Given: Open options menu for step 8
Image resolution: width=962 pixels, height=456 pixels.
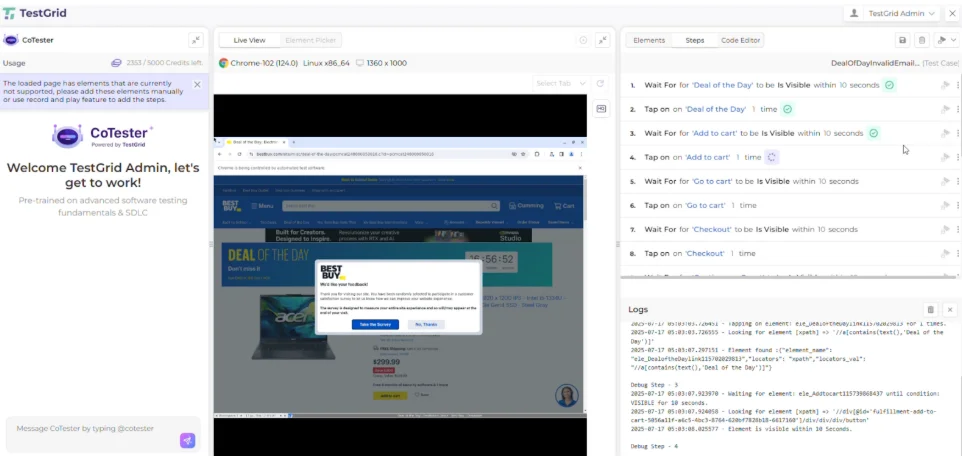Looking at the screenshot, I should [958, 253].
